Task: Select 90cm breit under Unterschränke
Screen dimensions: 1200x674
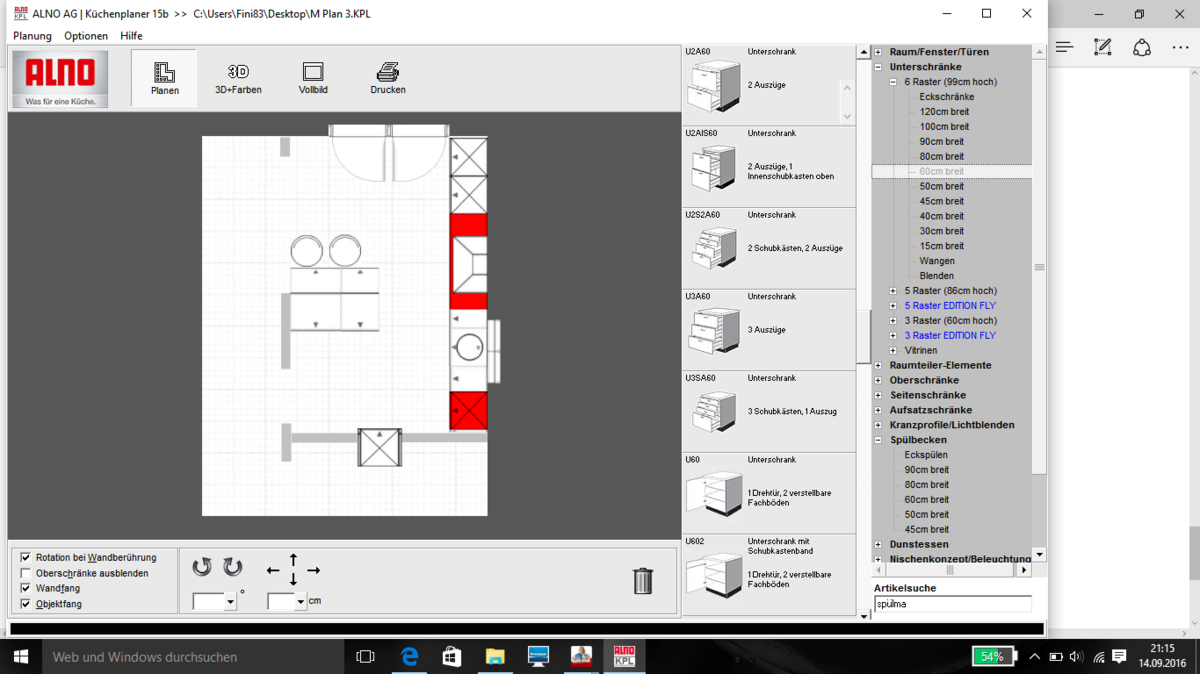Action: 941,141
